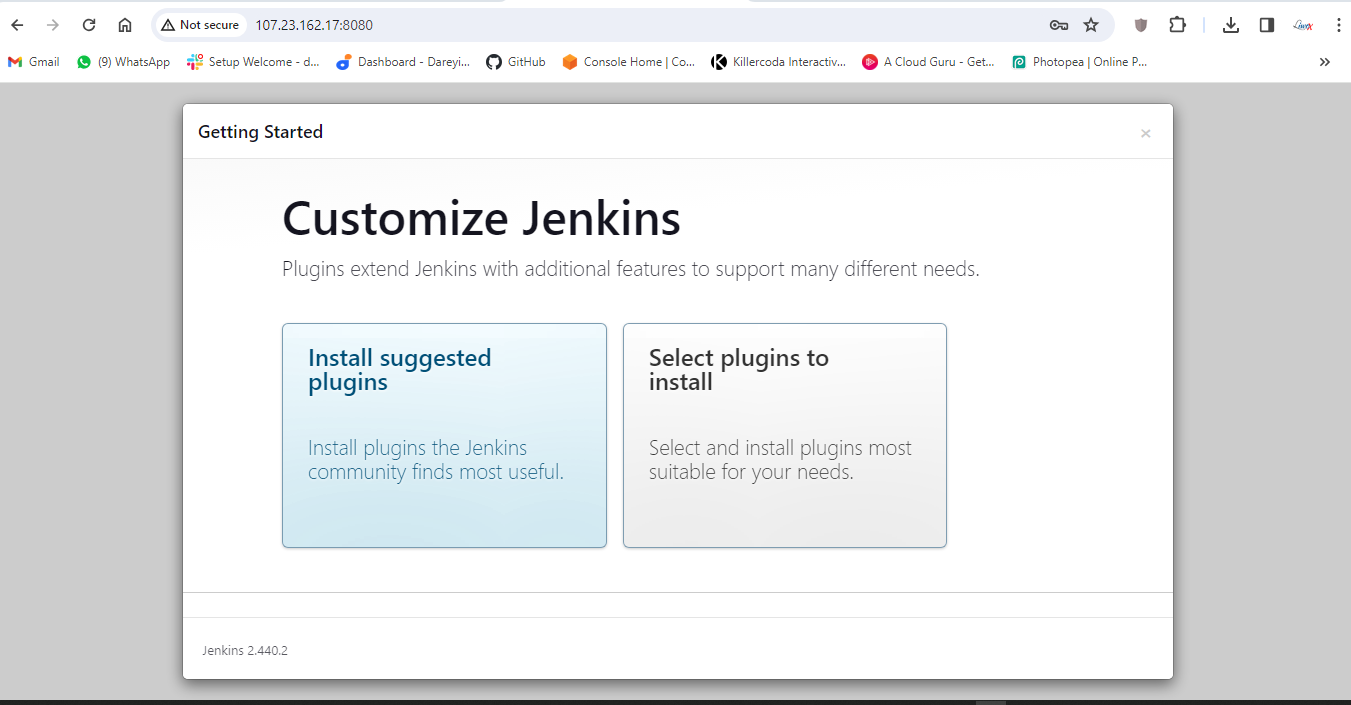Click the Not secure site info chip

tap(200, 25)
